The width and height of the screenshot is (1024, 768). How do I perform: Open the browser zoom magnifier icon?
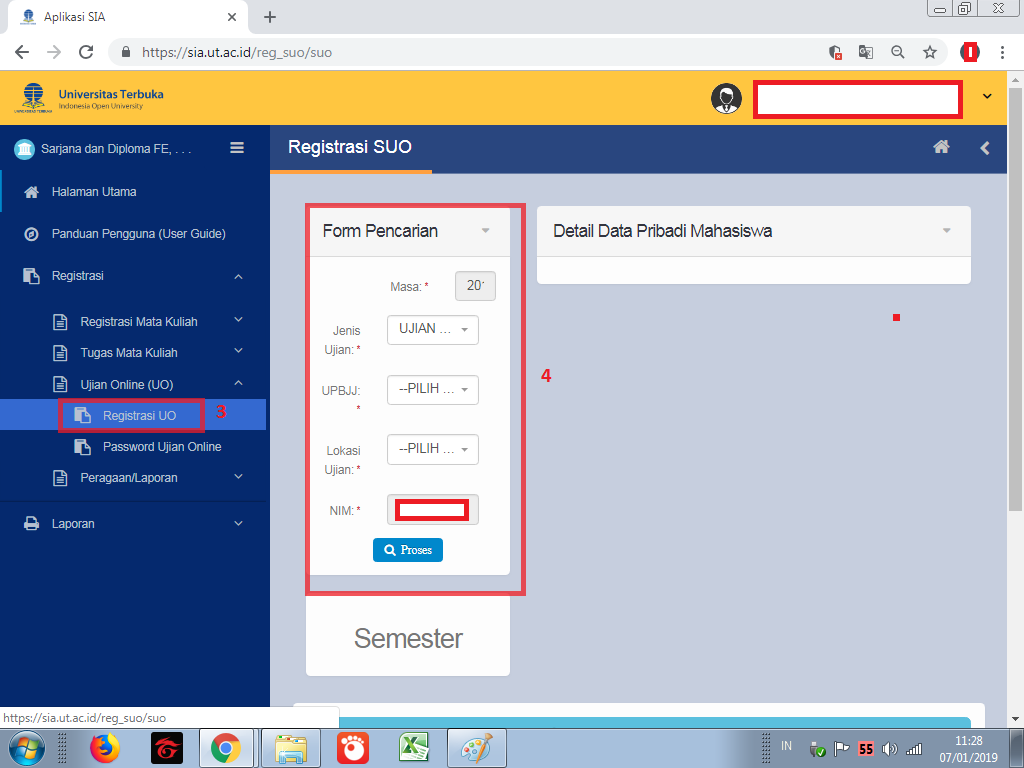(898, 52)
